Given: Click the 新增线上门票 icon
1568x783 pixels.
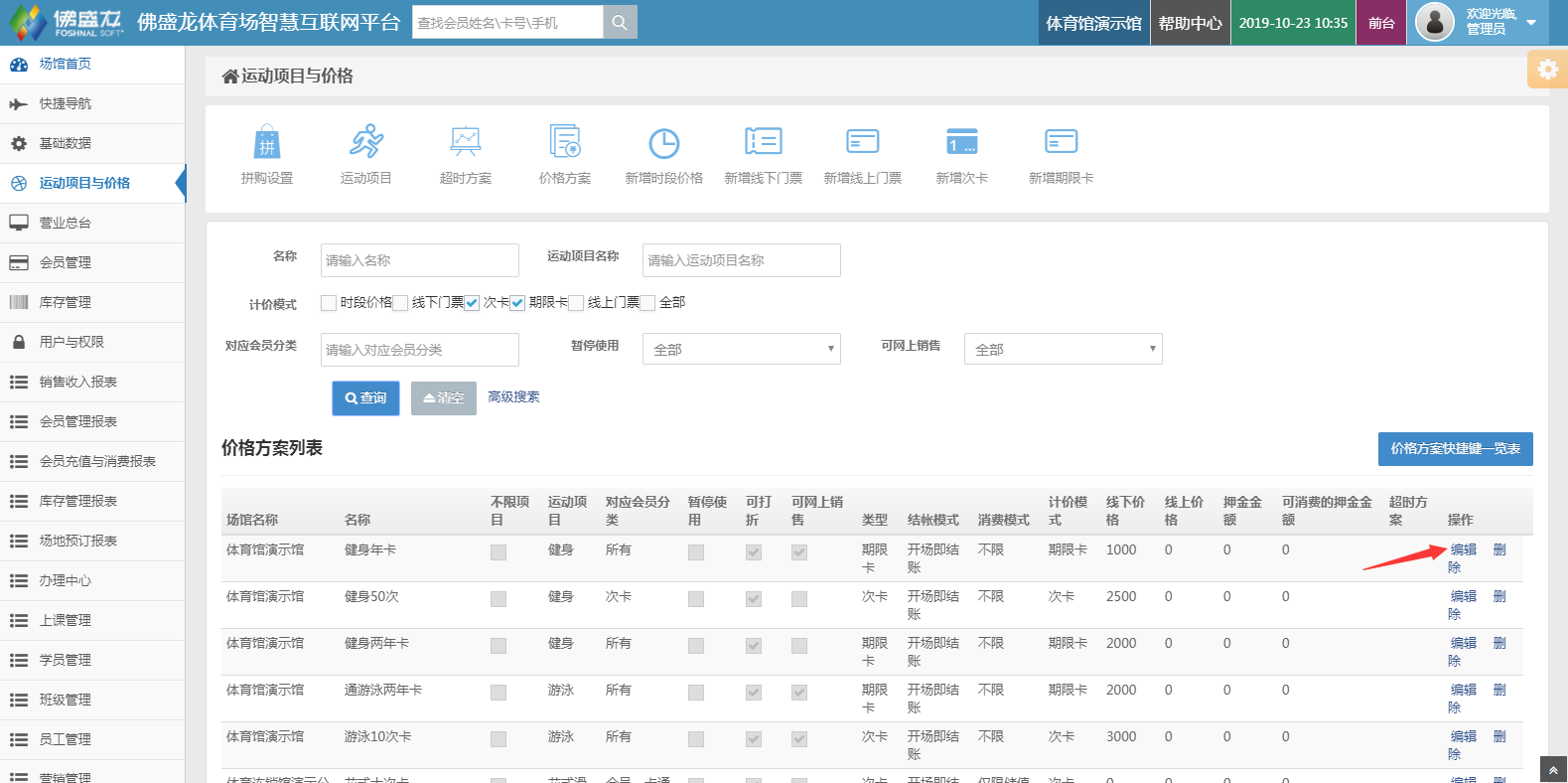Looking at the screenshot, I should [x=863, y=141].
